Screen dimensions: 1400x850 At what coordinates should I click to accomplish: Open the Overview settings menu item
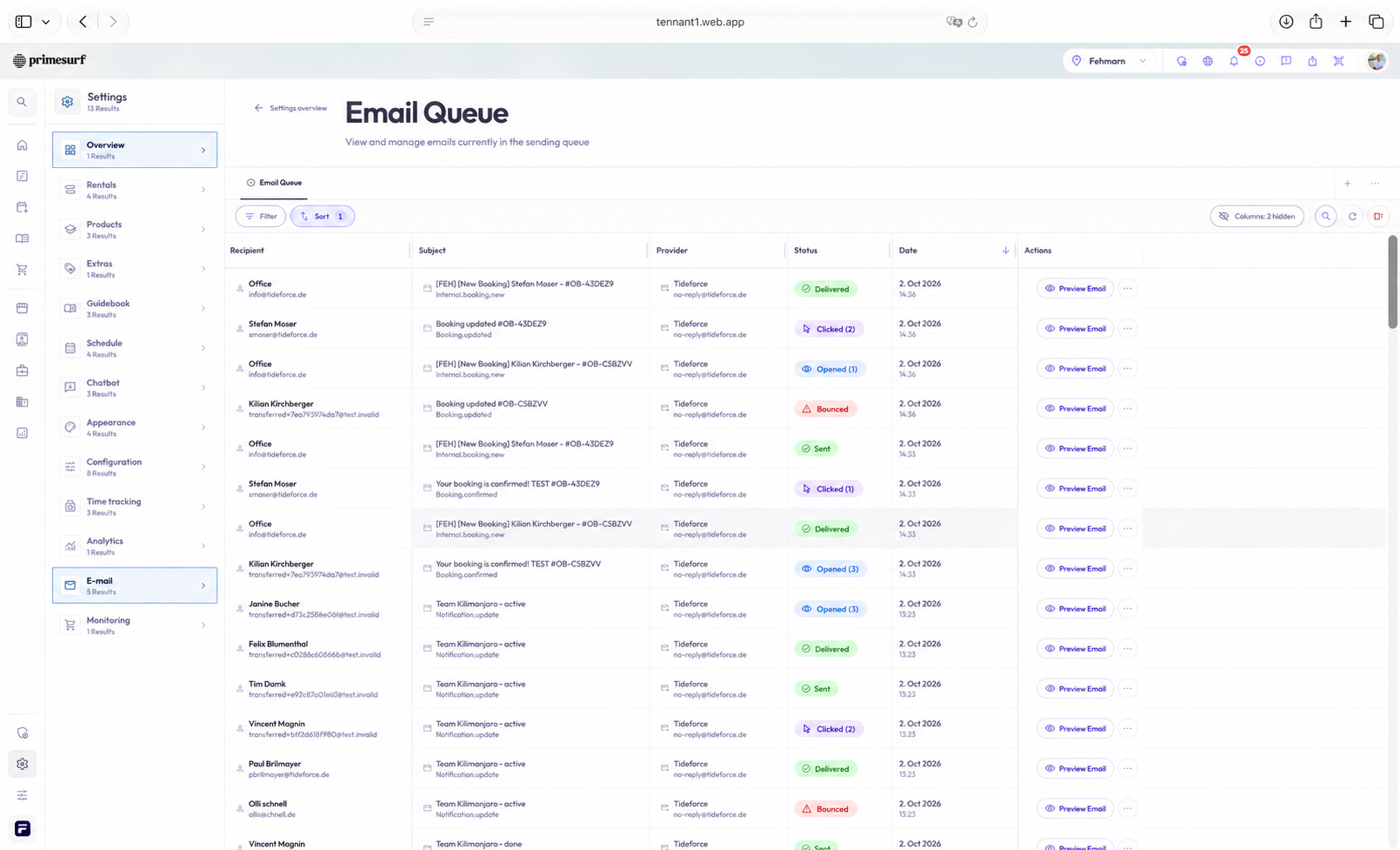click(135, 150)
